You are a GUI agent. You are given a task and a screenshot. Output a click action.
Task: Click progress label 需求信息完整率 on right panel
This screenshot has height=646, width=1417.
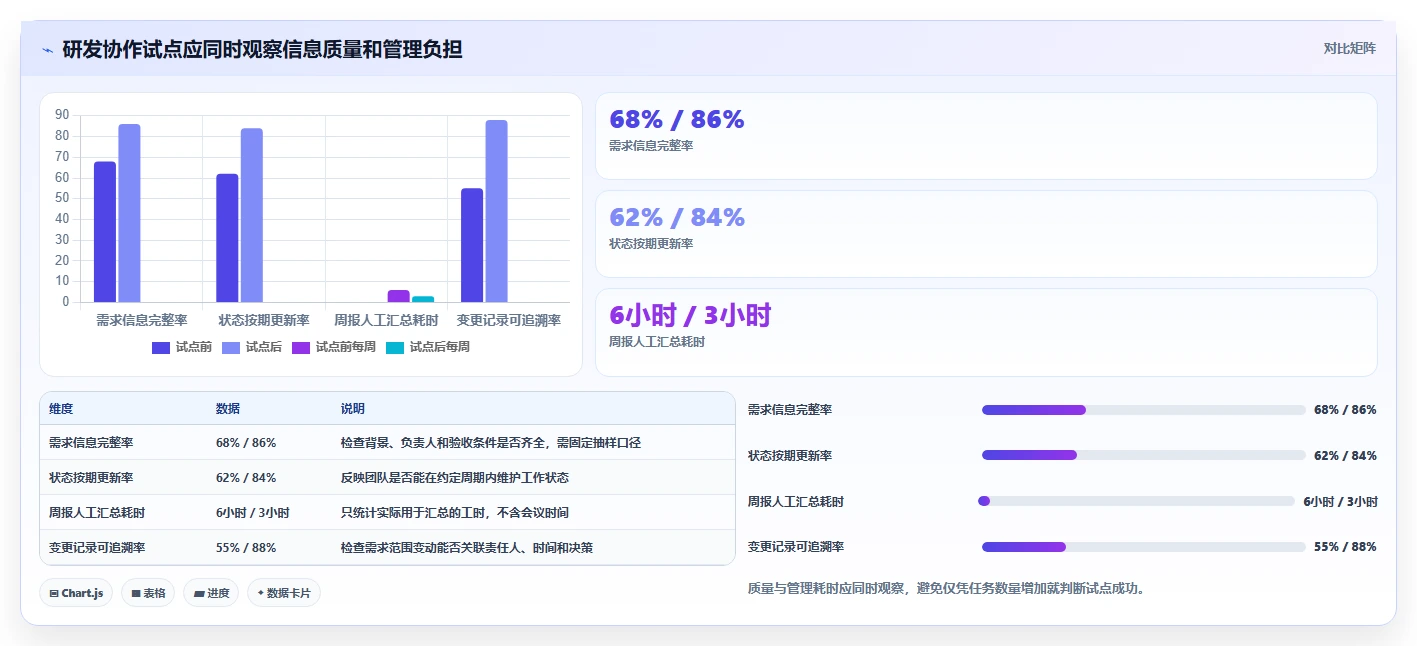[790, 410]
